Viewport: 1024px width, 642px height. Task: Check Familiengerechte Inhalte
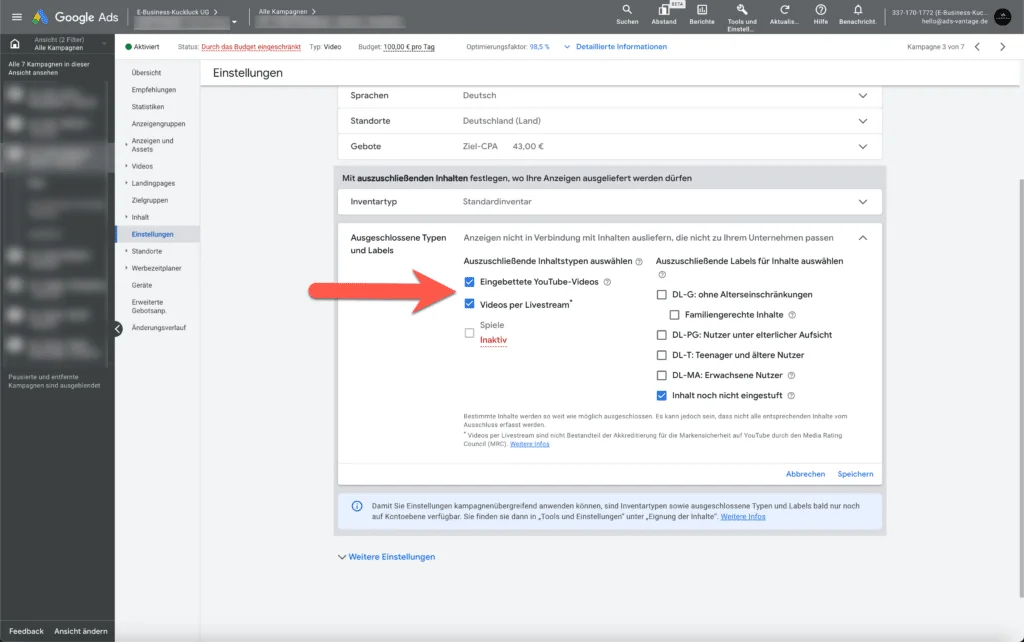click(675, 315)
